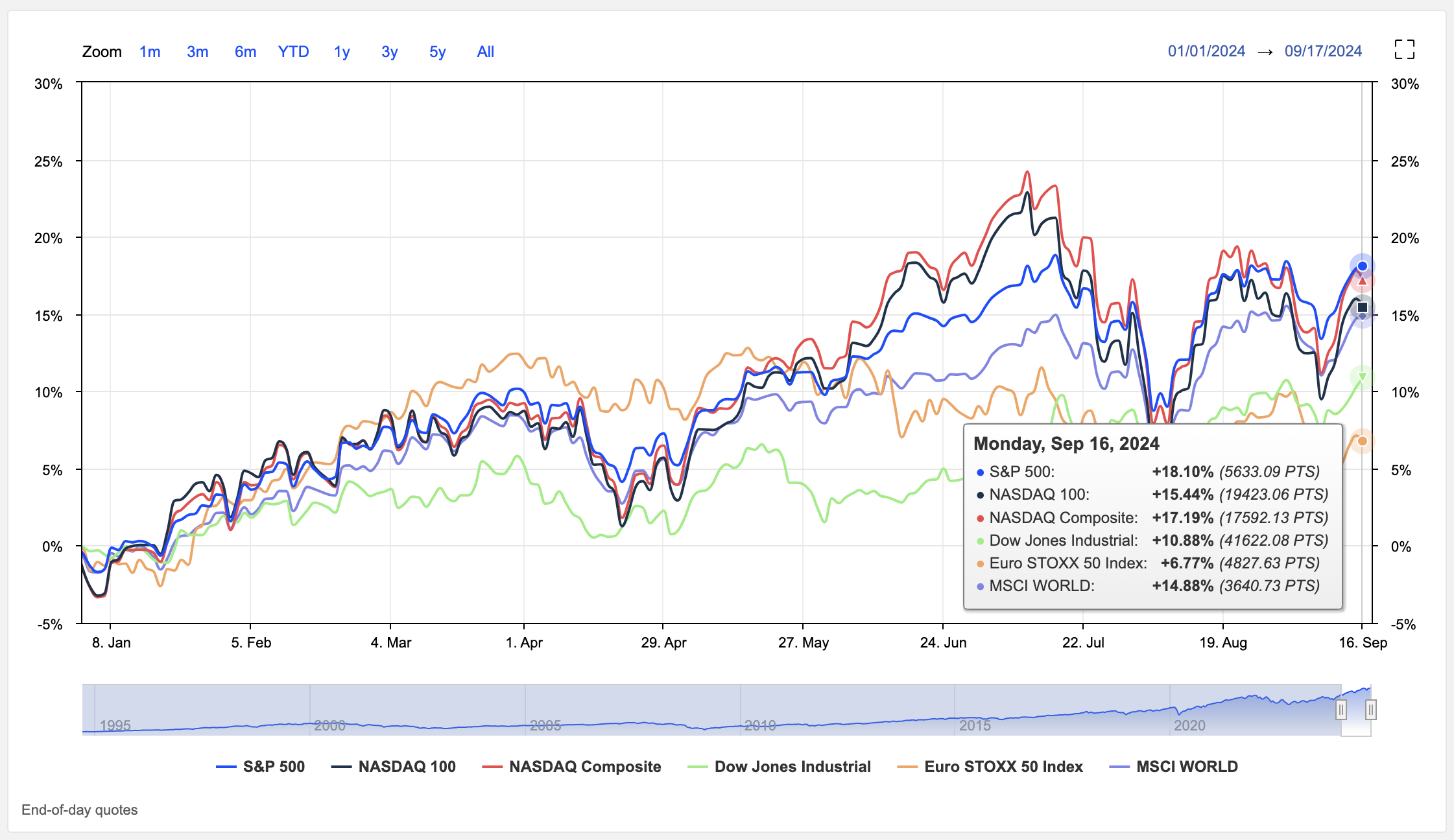
Task: Set zoom range to 6m
Action: (245, 52)
